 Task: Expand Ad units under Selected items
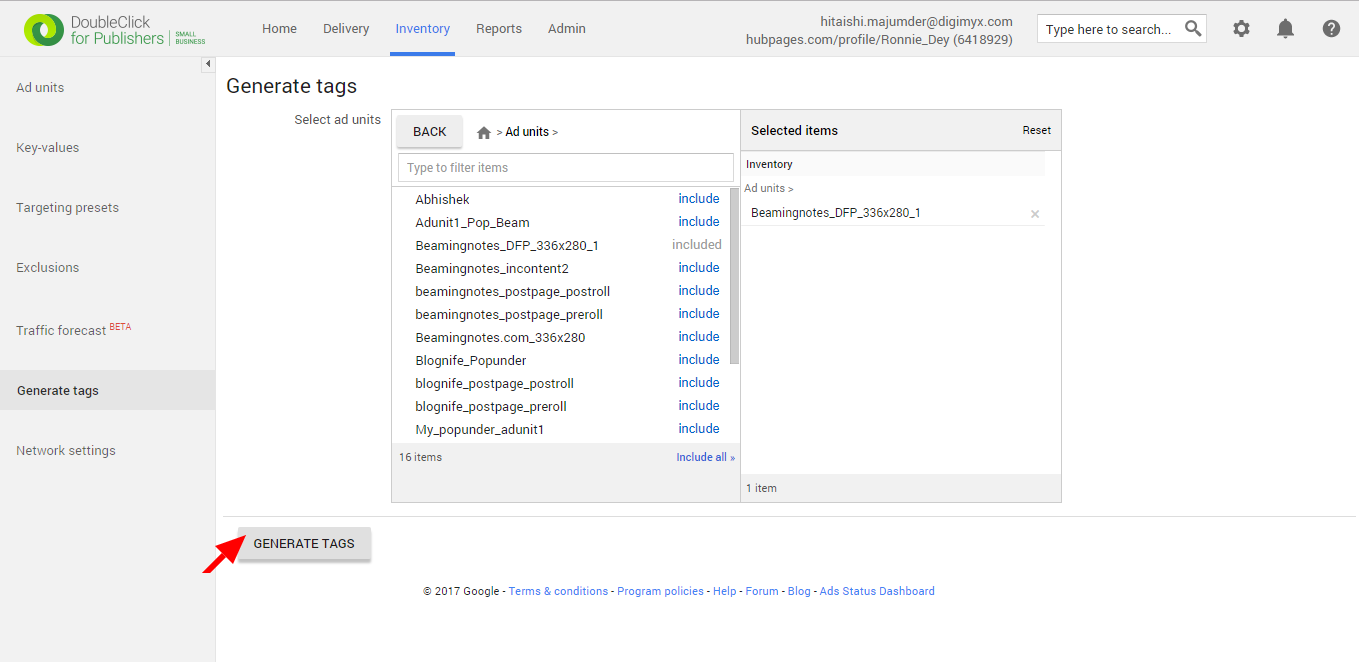click(768, 188)
